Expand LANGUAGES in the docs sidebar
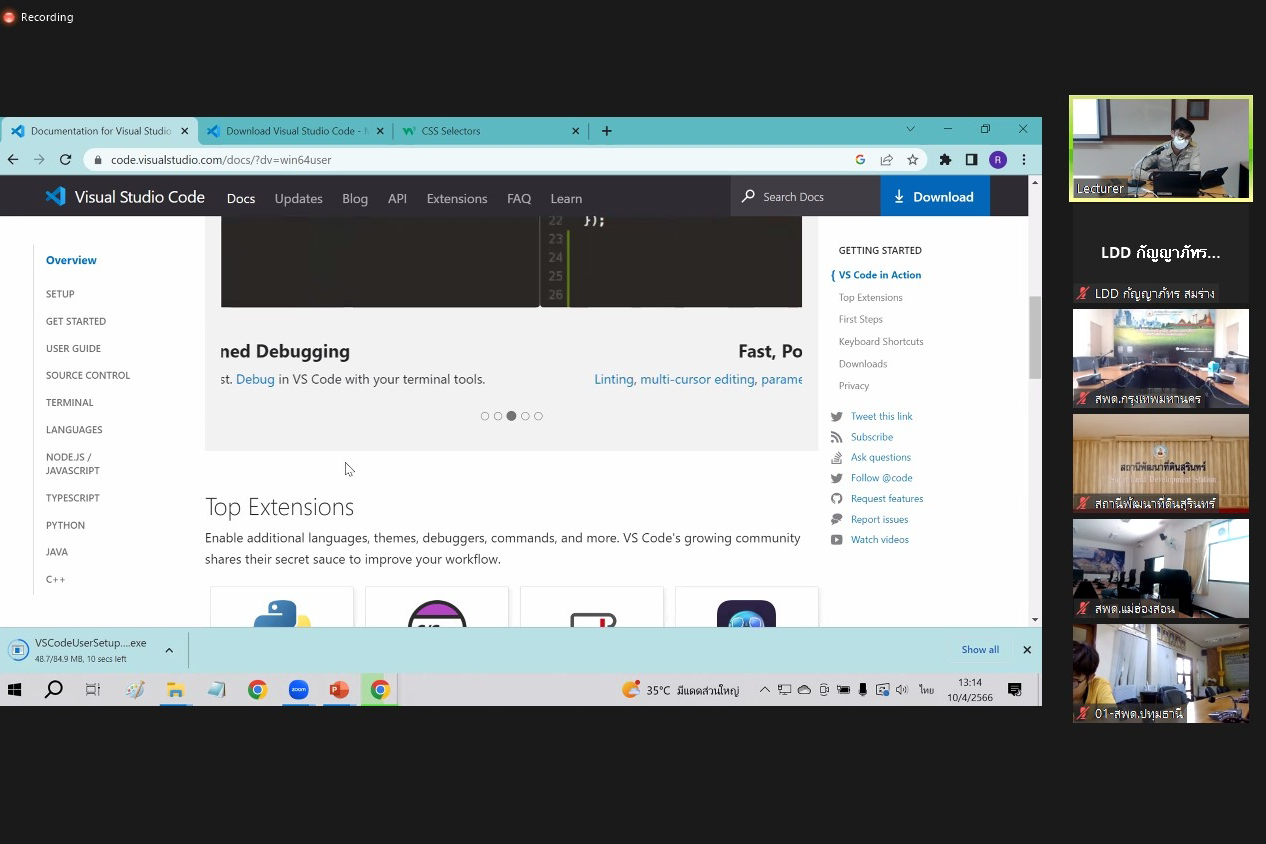 coord(74,429)
